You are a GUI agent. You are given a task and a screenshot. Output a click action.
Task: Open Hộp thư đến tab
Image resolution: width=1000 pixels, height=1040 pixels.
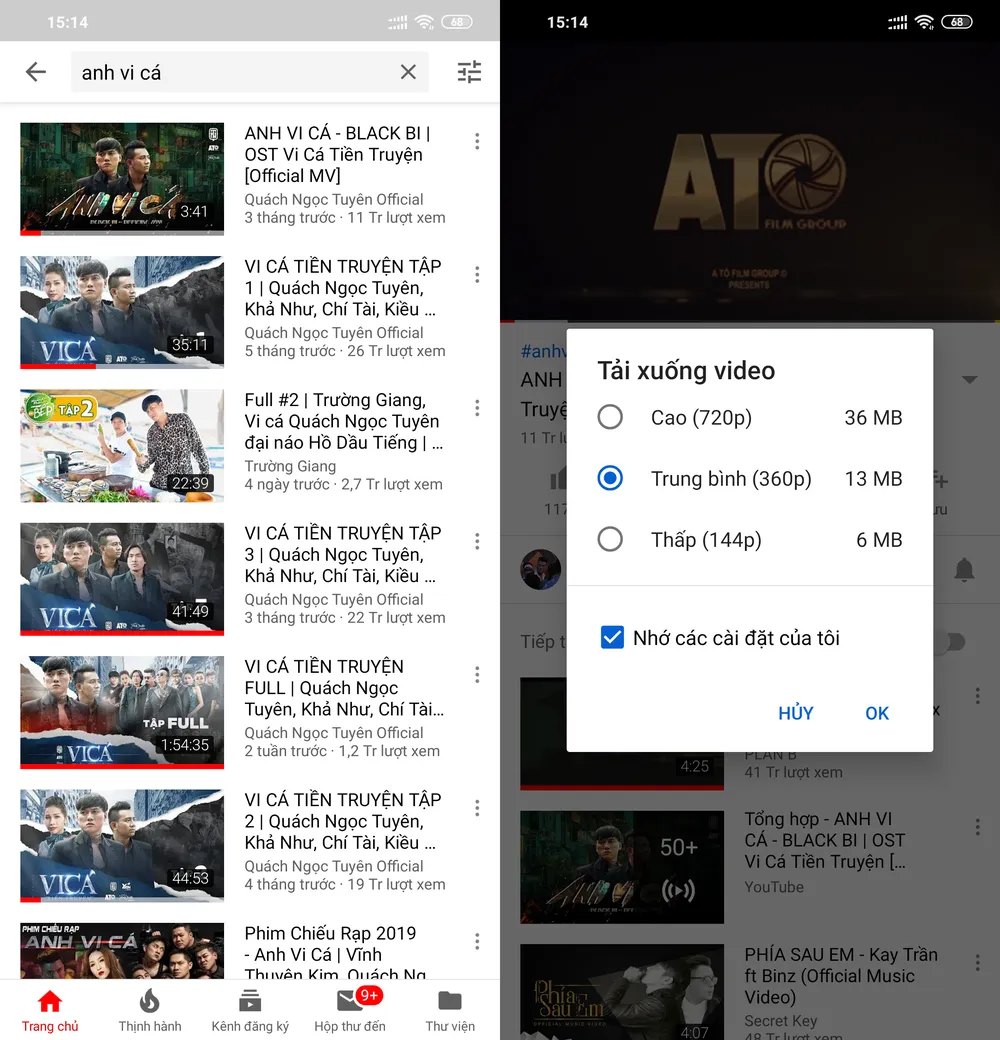(350, 1010)
